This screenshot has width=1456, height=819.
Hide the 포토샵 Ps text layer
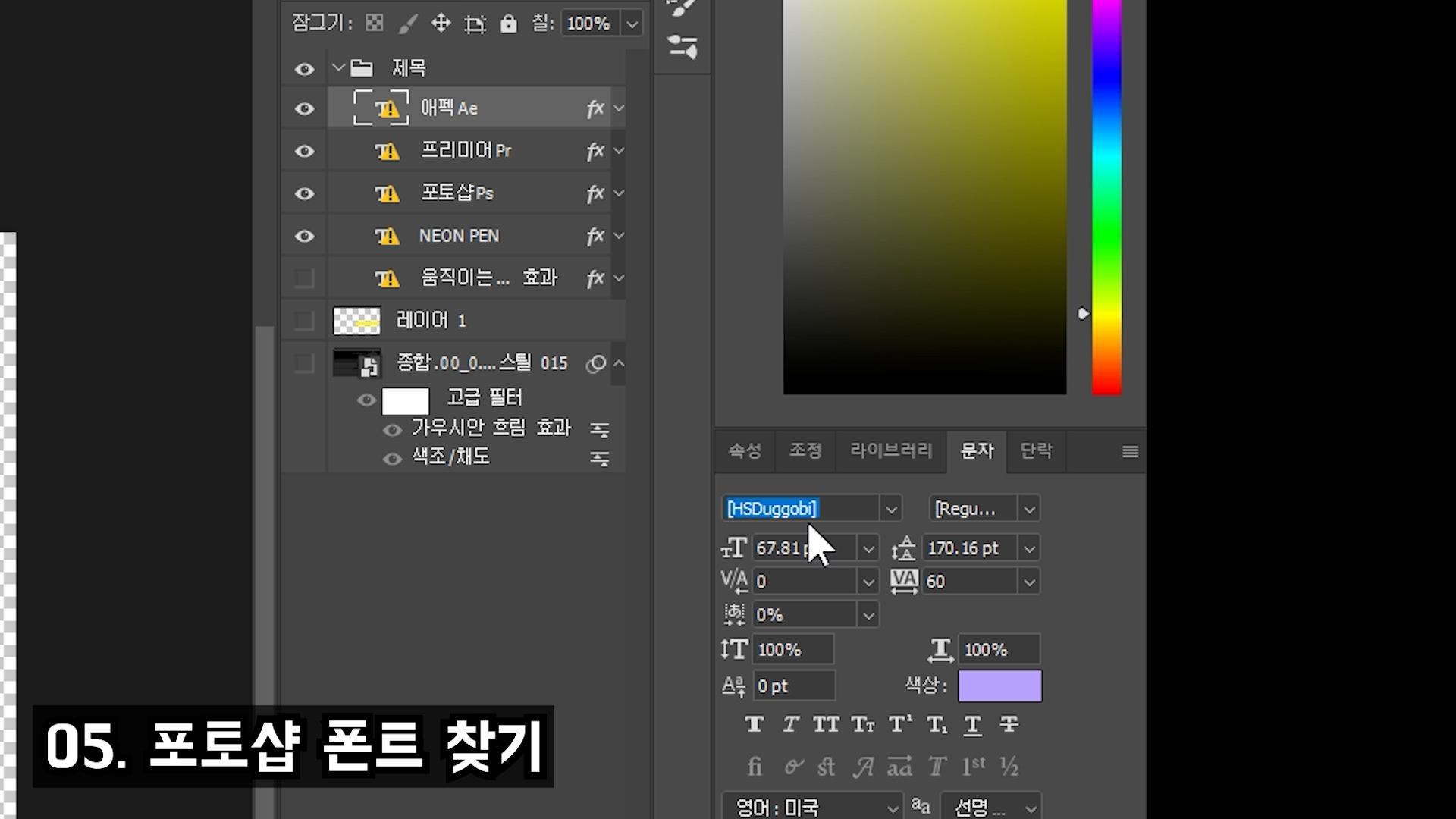pos(304,194)
